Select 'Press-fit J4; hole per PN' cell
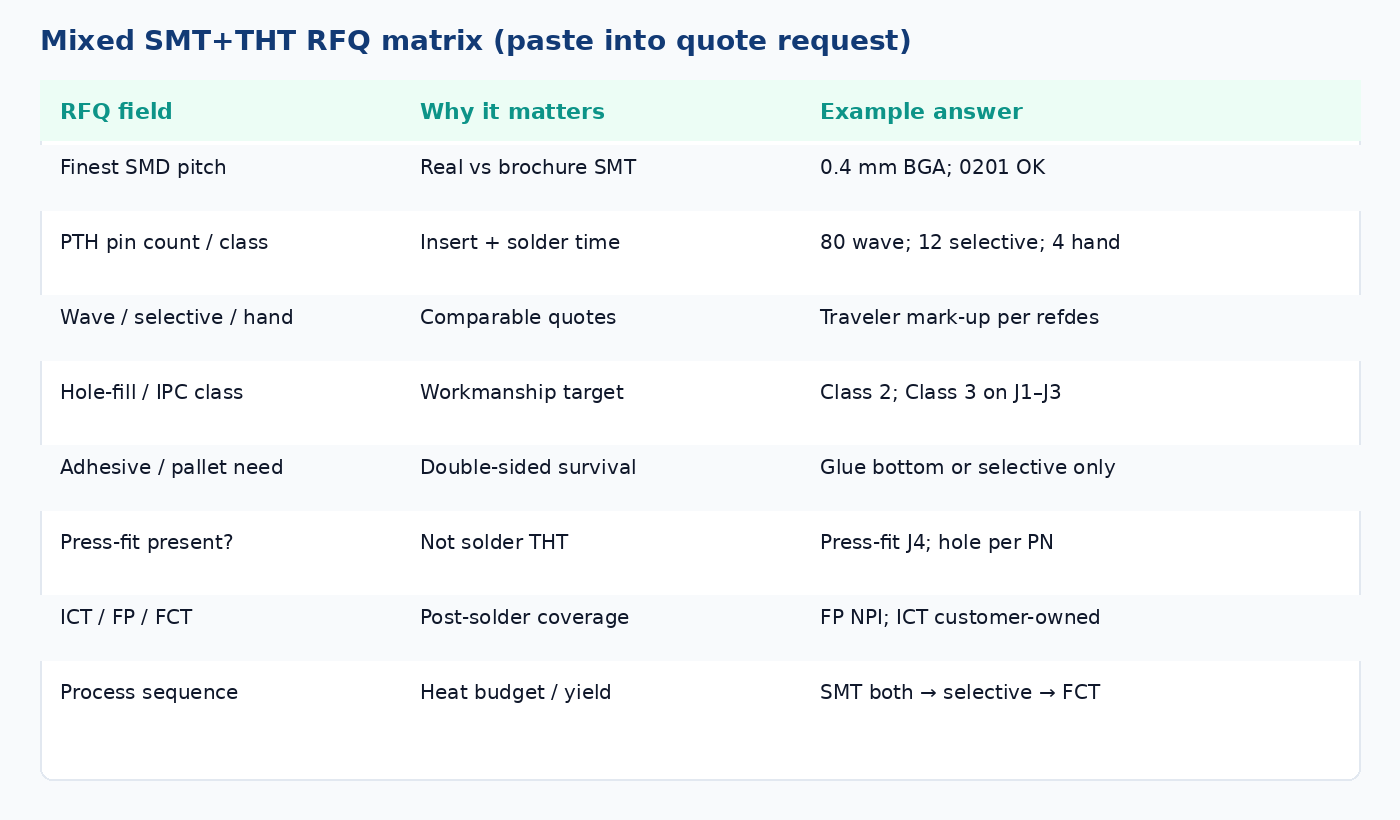The image size is (1400, 820). pyautogui.click(x=937, y=543)
